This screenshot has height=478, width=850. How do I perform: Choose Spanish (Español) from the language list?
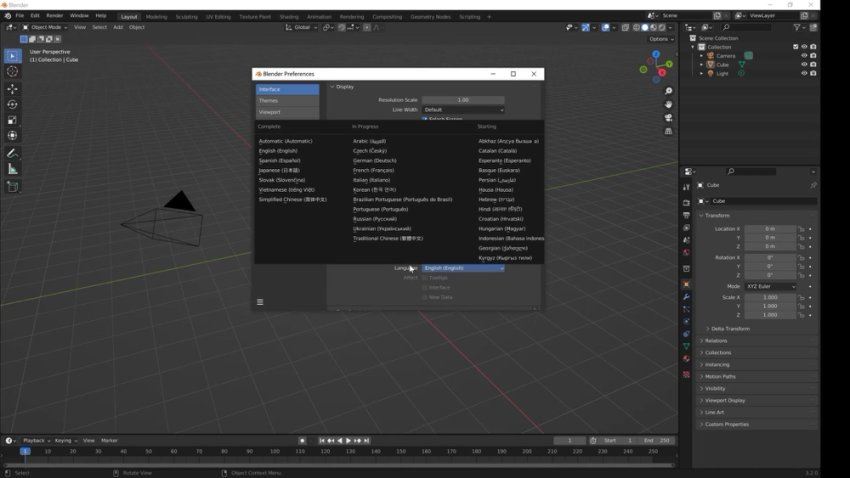click(280, 160)
